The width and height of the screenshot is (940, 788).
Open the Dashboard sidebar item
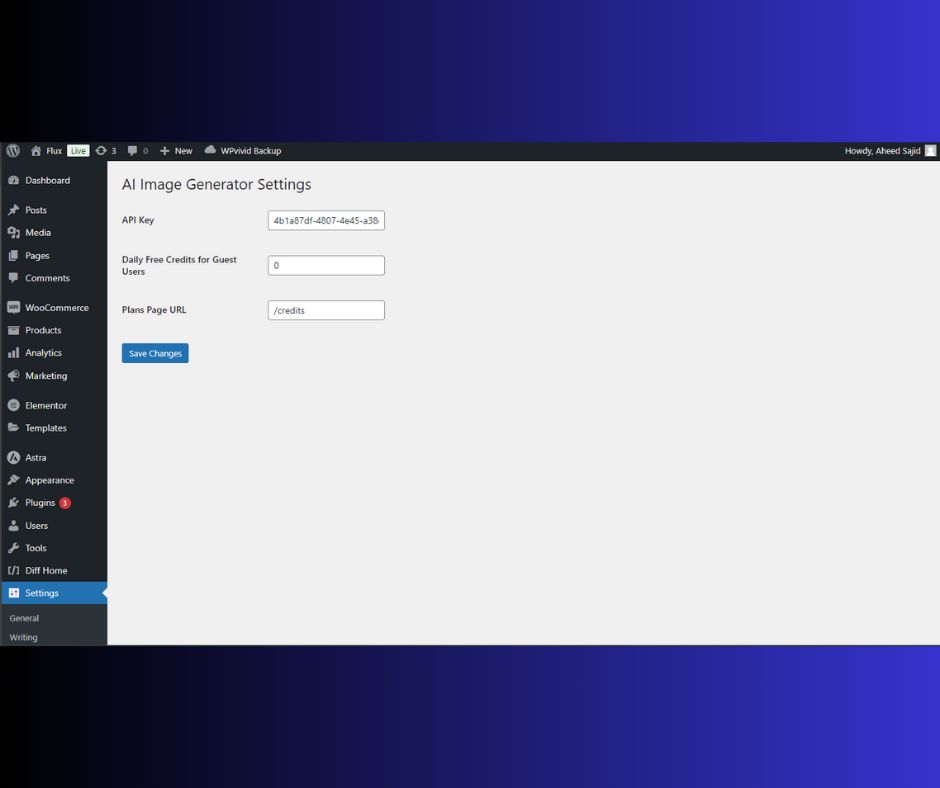tap(47, 181)
